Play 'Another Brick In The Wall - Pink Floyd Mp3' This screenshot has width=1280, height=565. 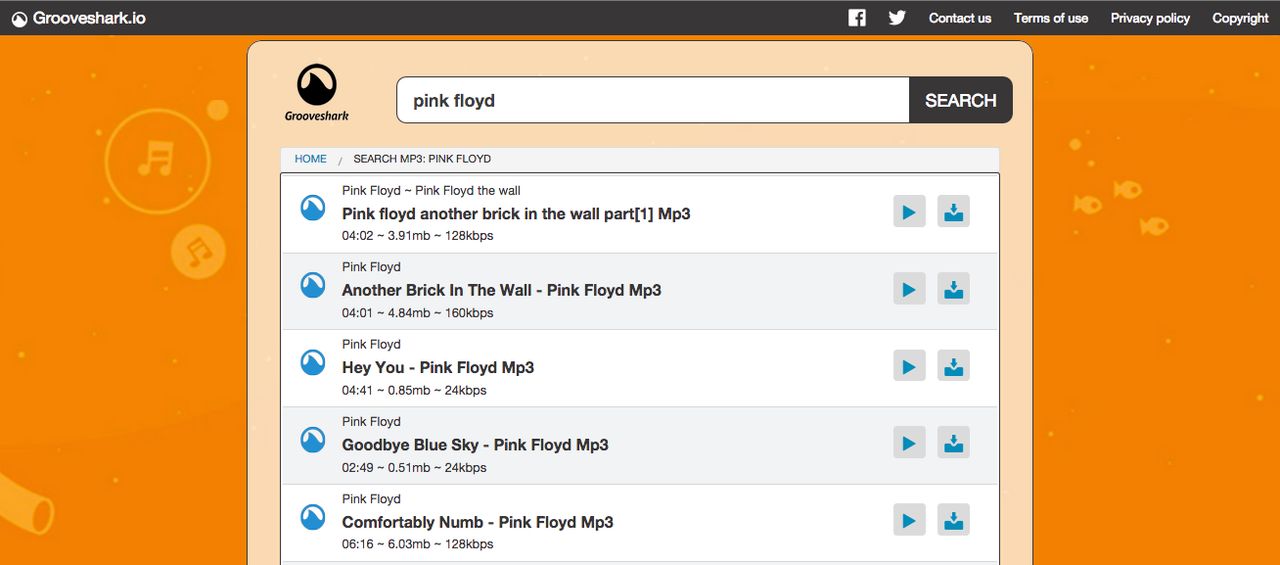tap(909, 289)
